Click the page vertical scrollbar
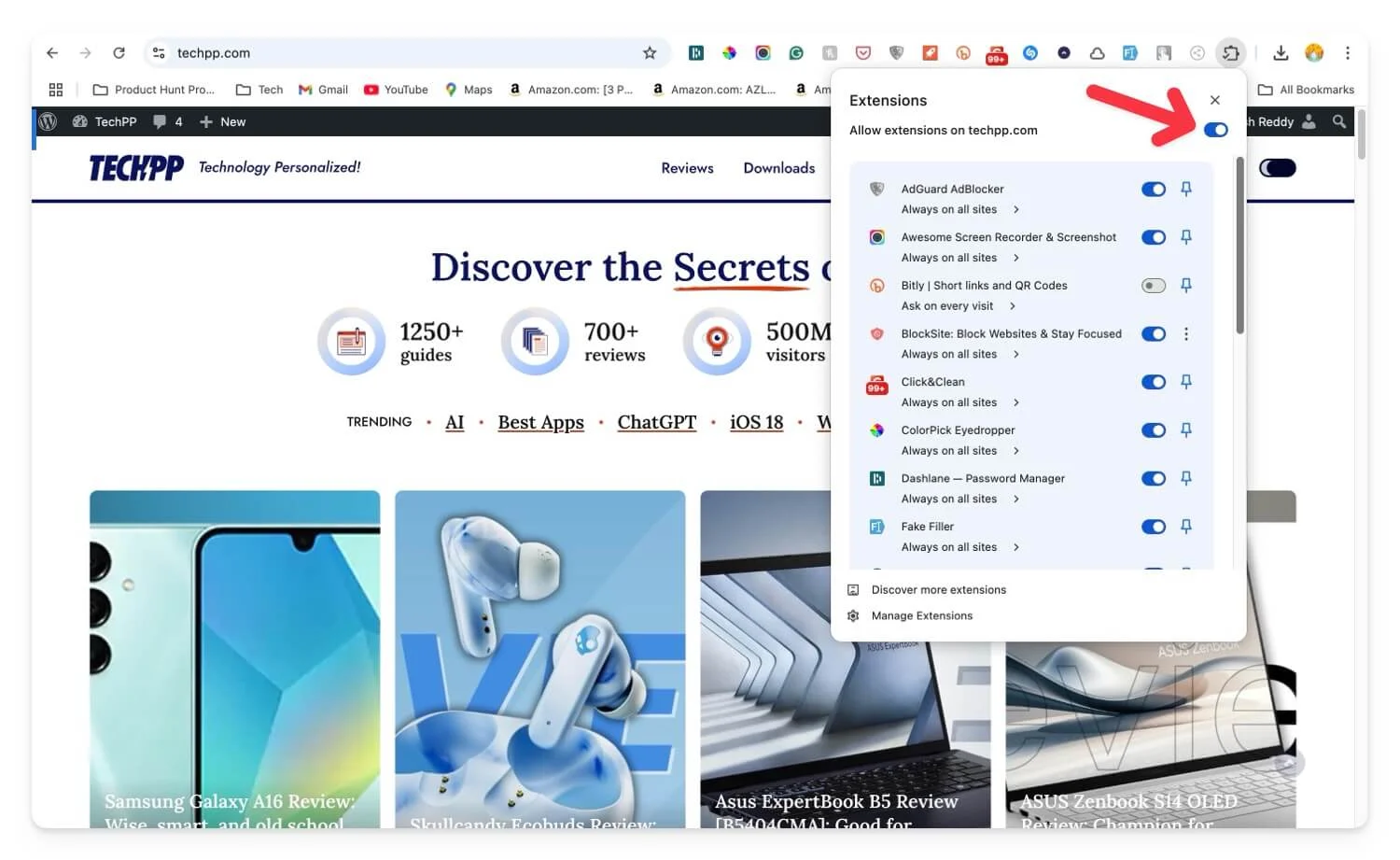This screenshot has width=1400, height=860. [x=1362, y=134]
